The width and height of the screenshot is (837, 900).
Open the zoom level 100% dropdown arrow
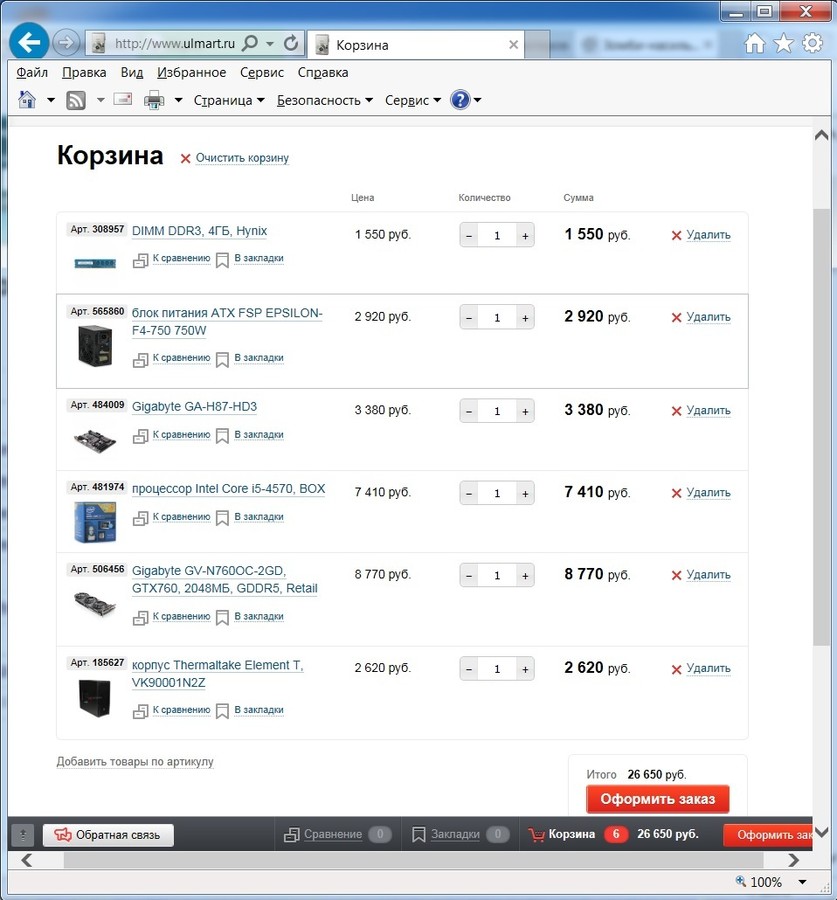803,882
